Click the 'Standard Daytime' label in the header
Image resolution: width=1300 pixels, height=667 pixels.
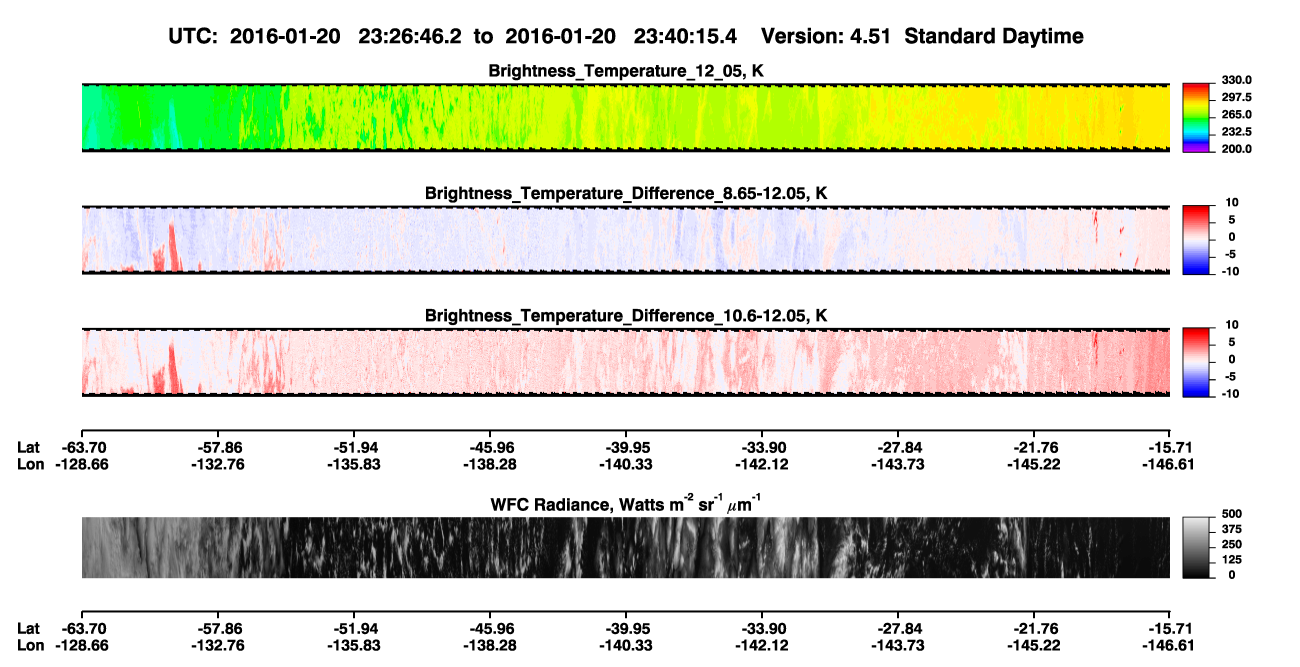(994, 37)
